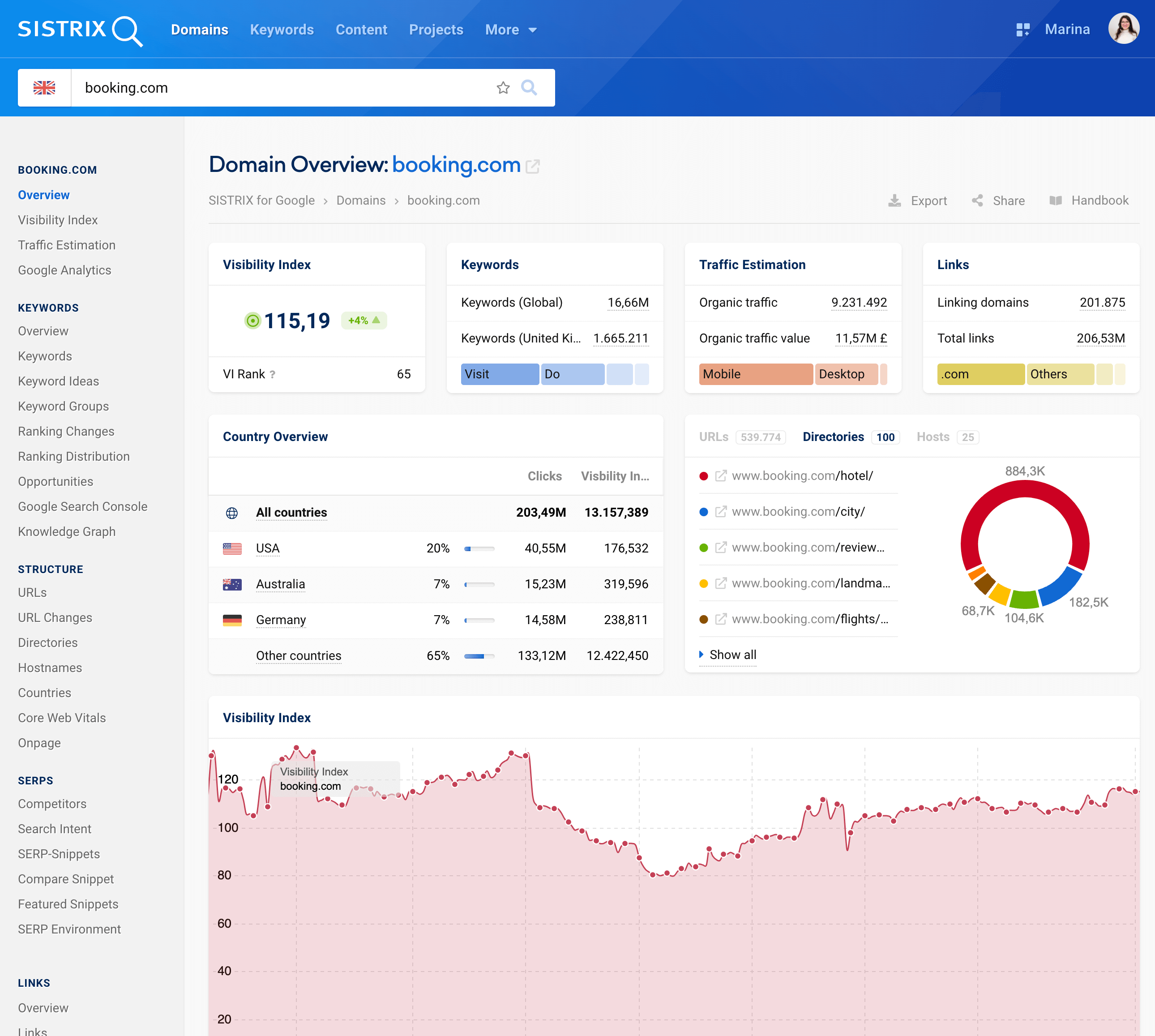Open the apps grid icon beside Marina
Viewport: 1155px width, 1036px height.
(1022, 30)
